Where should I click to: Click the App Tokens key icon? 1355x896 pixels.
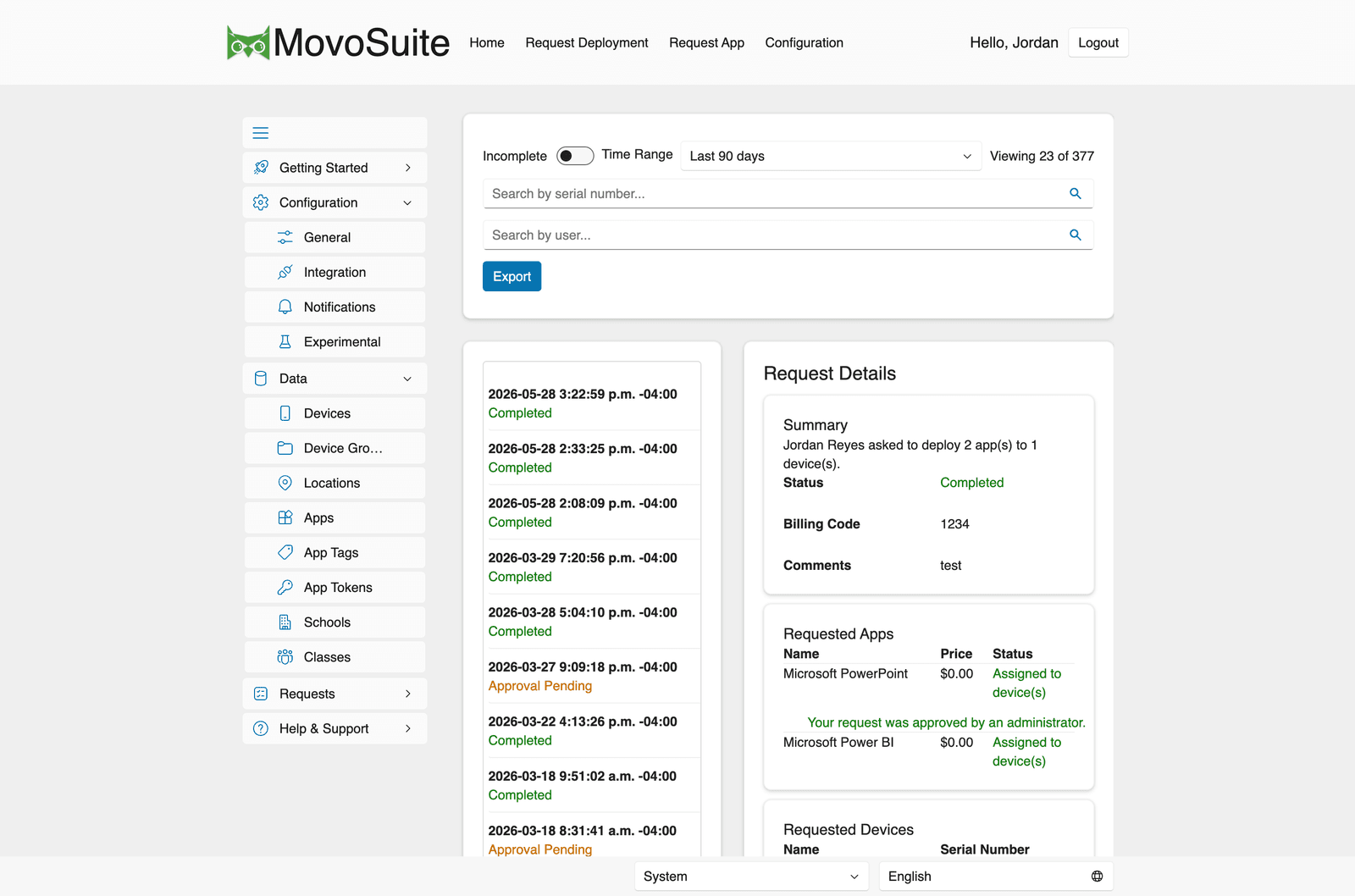point(285,587)
